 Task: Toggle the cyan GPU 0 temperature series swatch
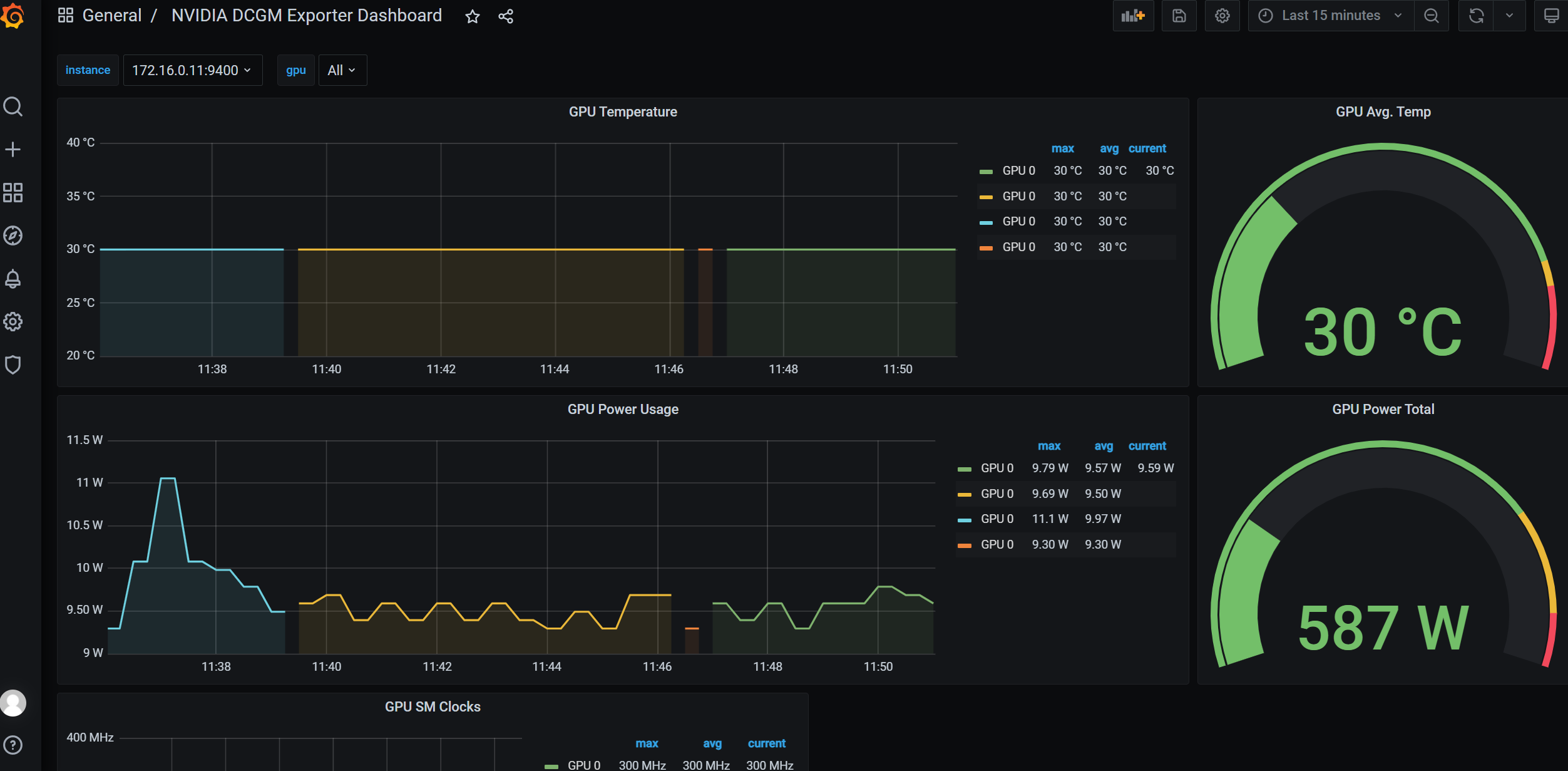click(x=986, y=222)
